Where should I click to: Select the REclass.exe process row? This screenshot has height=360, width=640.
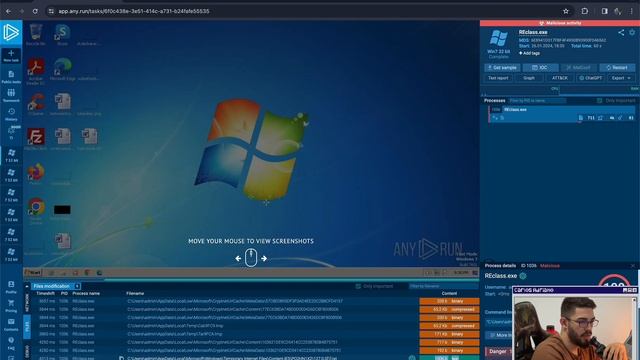tap(562, 113)
